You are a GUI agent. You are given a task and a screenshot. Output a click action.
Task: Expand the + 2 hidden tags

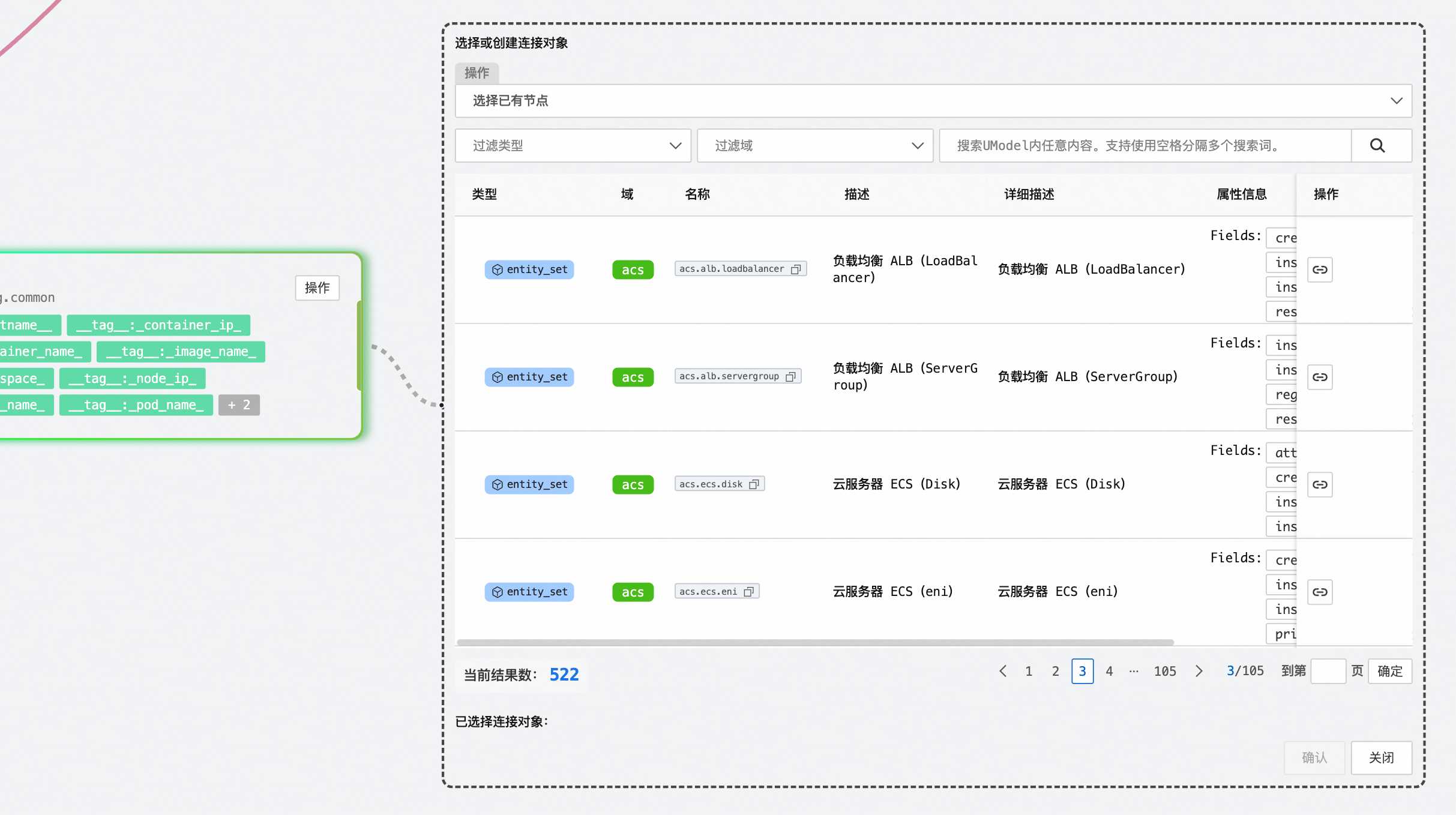239,405
